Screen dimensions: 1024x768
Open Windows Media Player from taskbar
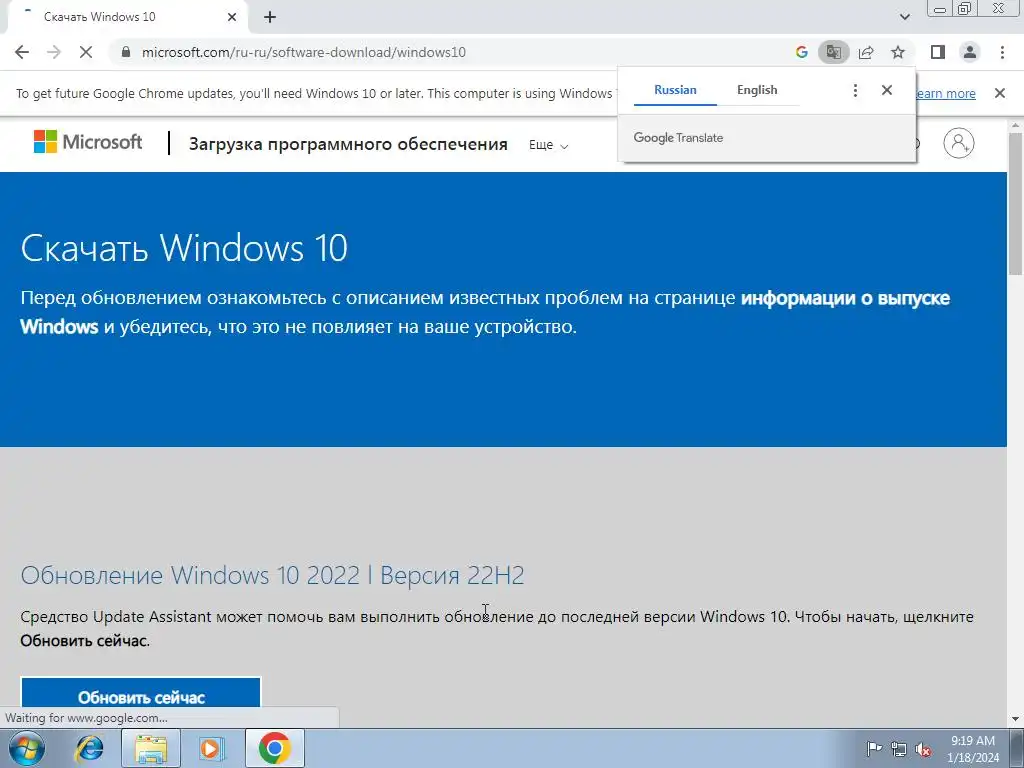point(211,748)
